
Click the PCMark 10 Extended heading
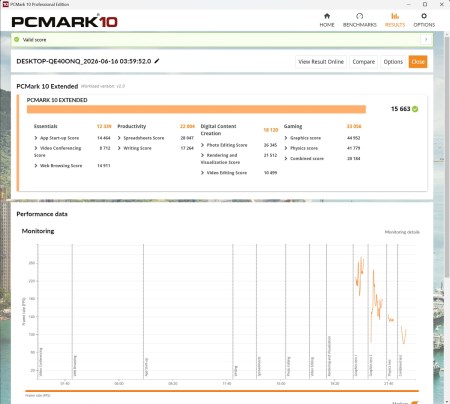click(x=47, y=86)
